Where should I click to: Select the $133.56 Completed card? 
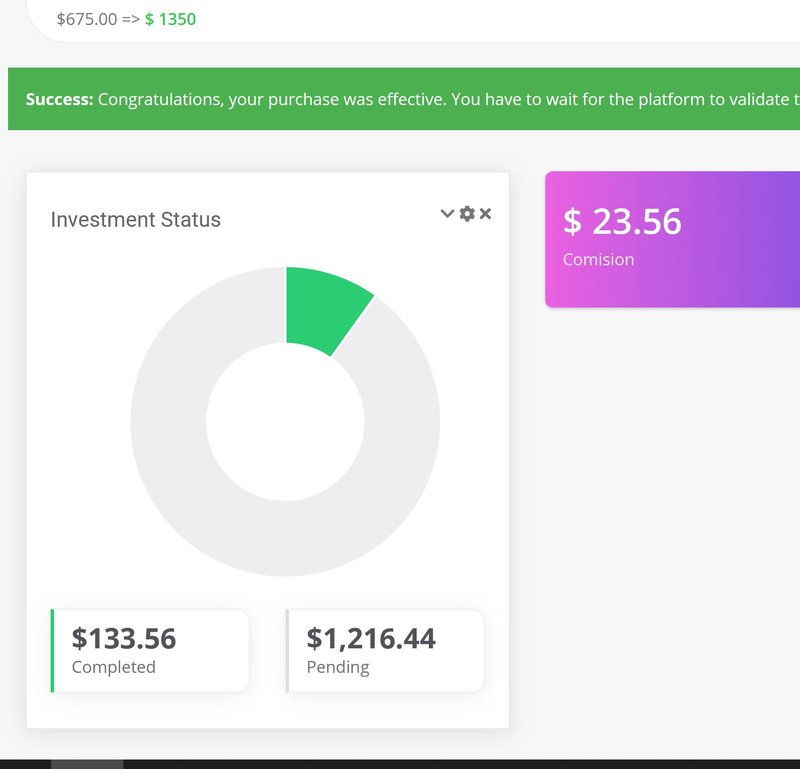[x=150, y=650]
